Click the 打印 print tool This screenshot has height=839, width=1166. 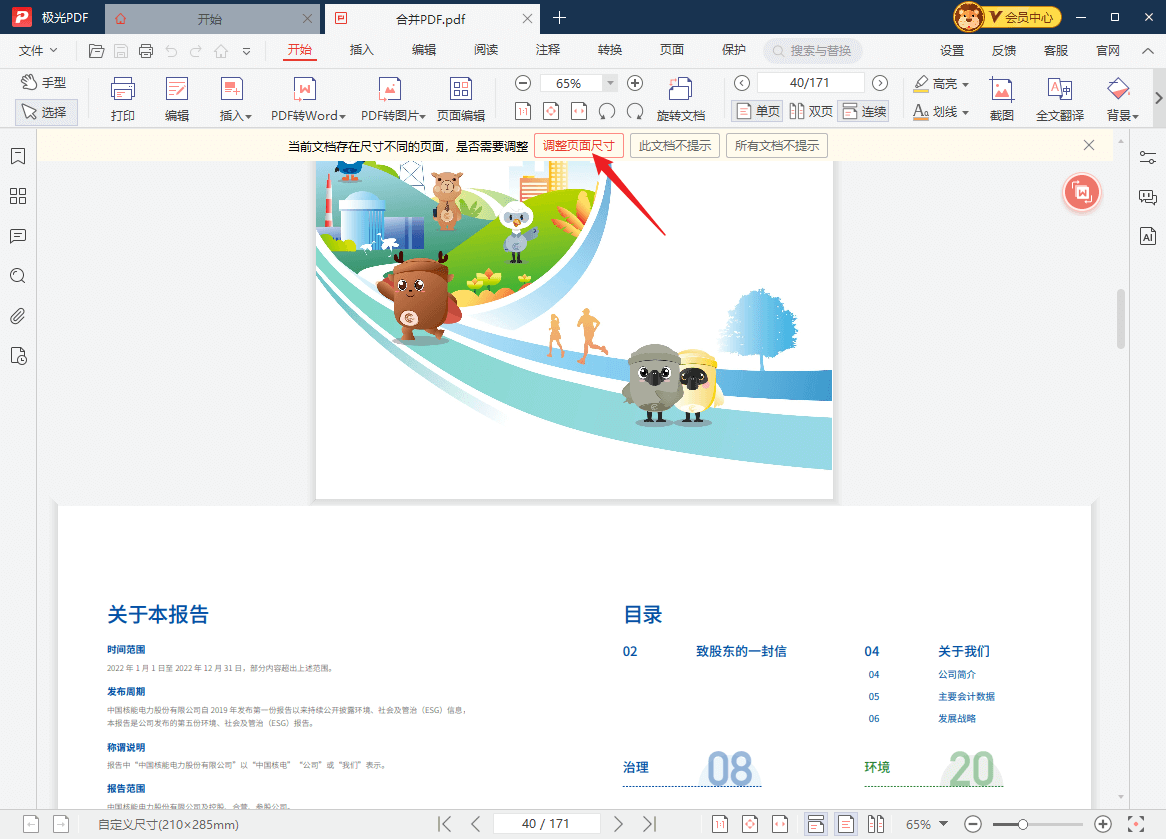pos(122,97)
